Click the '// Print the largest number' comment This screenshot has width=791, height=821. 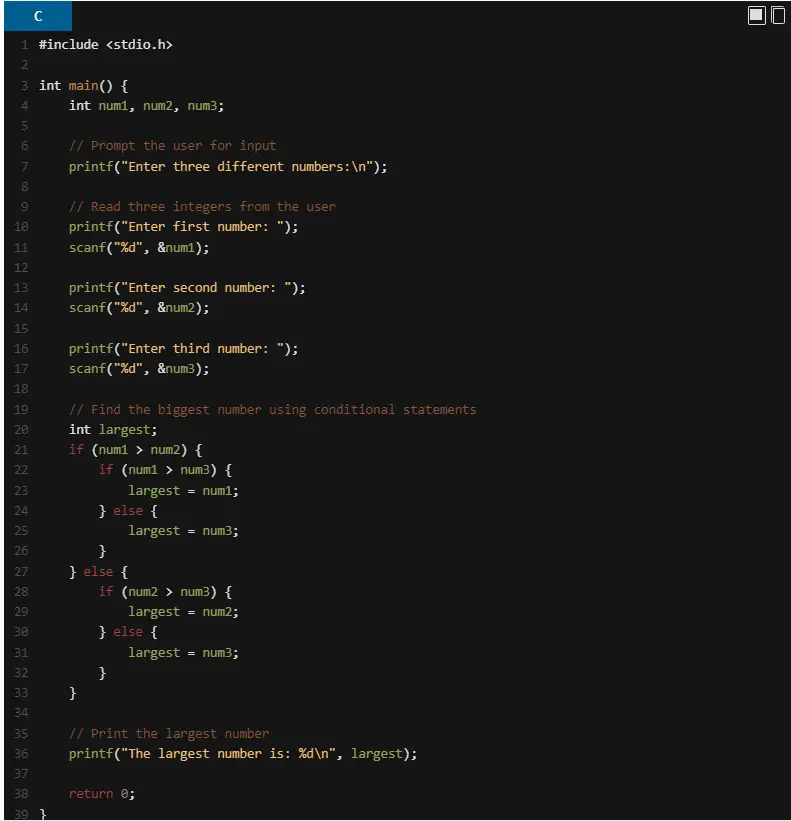click(x=169, y=734)
